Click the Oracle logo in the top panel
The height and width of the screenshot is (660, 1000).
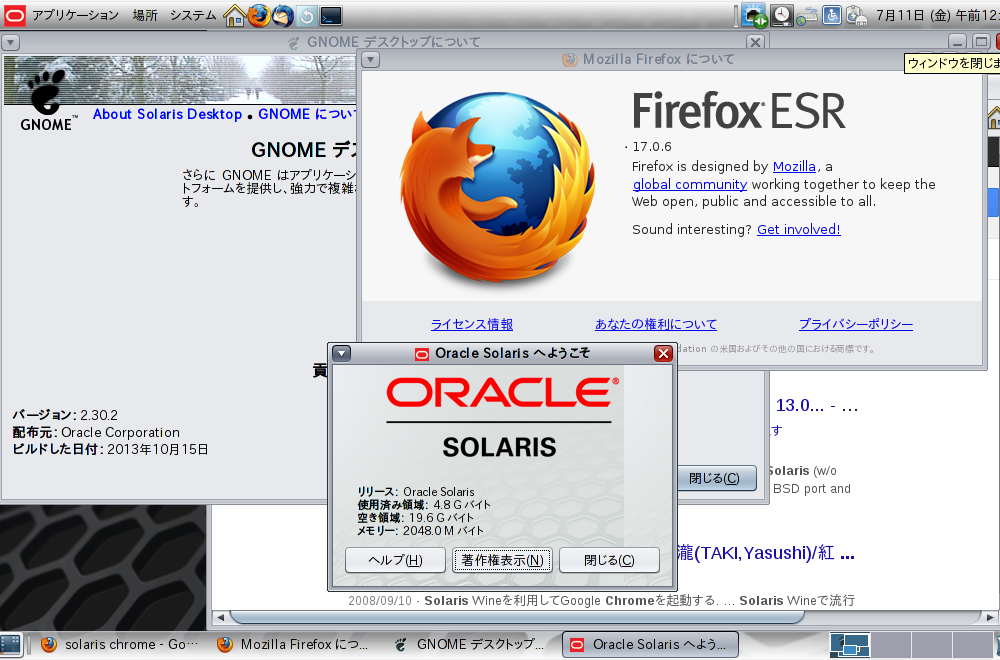coord(15,15)
